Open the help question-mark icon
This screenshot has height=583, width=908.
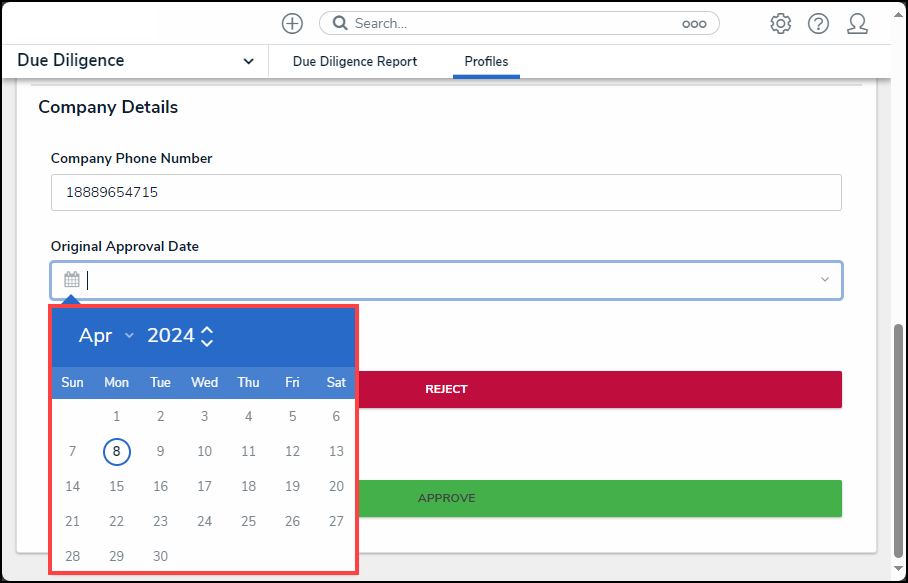(x=818, y=24)
